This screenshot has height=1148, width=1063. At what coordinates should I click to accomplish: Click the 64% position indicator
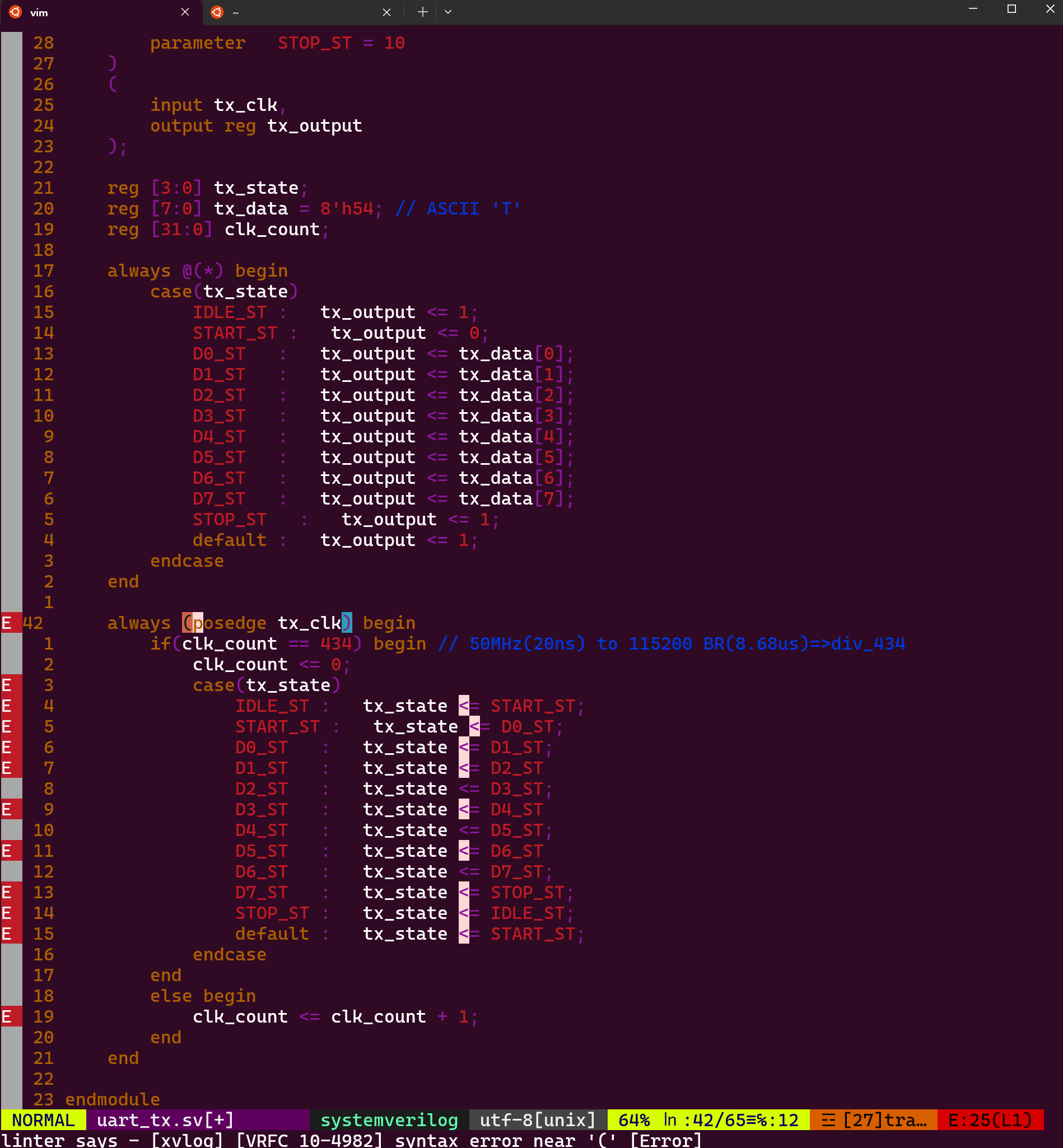coord(634,1120)
